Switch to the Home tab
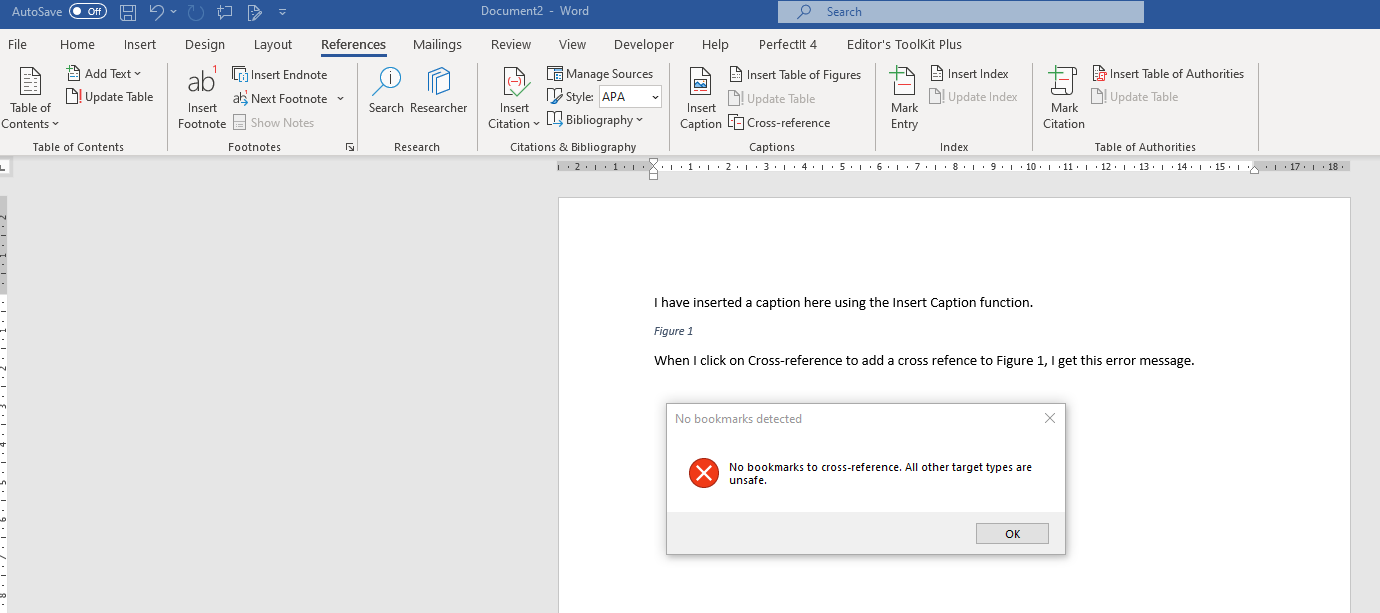The image size is (1380, 613). pyautogui.click(x=77, y=44)
